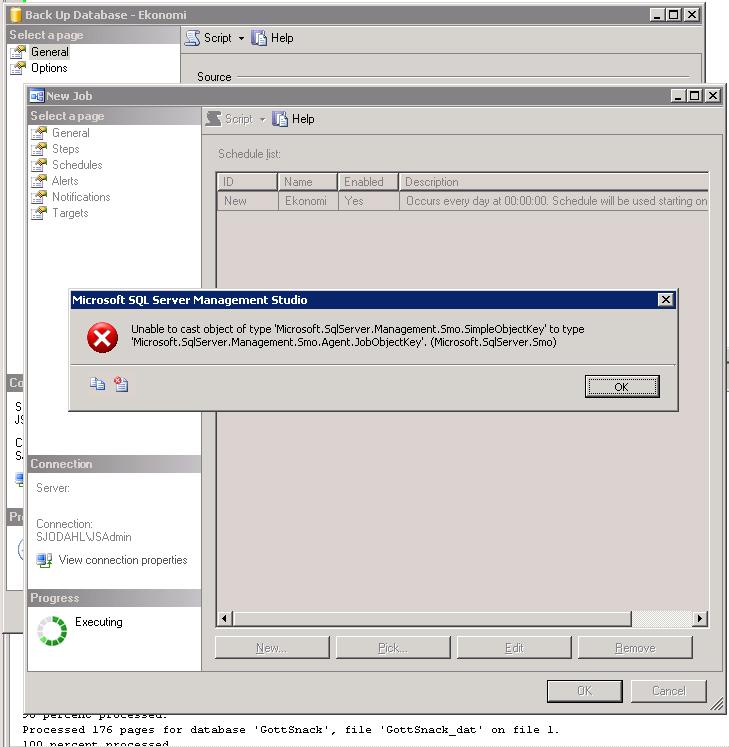The image size is (729, 747).
Task: Click the red error icon in dialog
Action: click(102, 337)
